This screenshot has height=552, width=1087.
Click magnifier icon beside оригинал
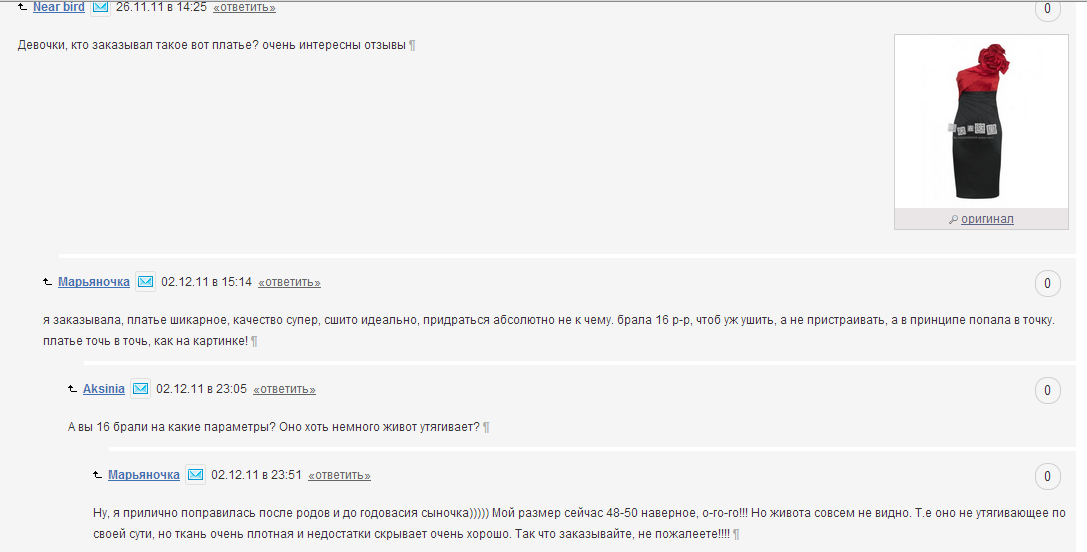click(954, 220)
